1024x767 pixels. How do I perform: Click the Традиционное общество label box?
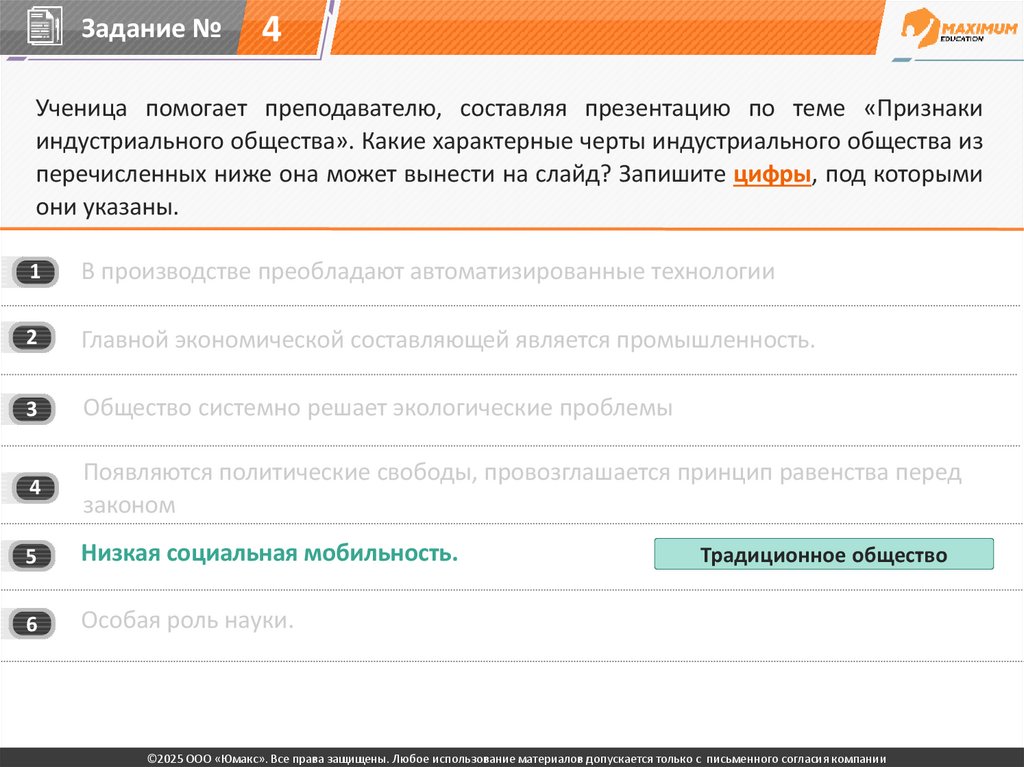pyautogui.click(x=824, y=555)
